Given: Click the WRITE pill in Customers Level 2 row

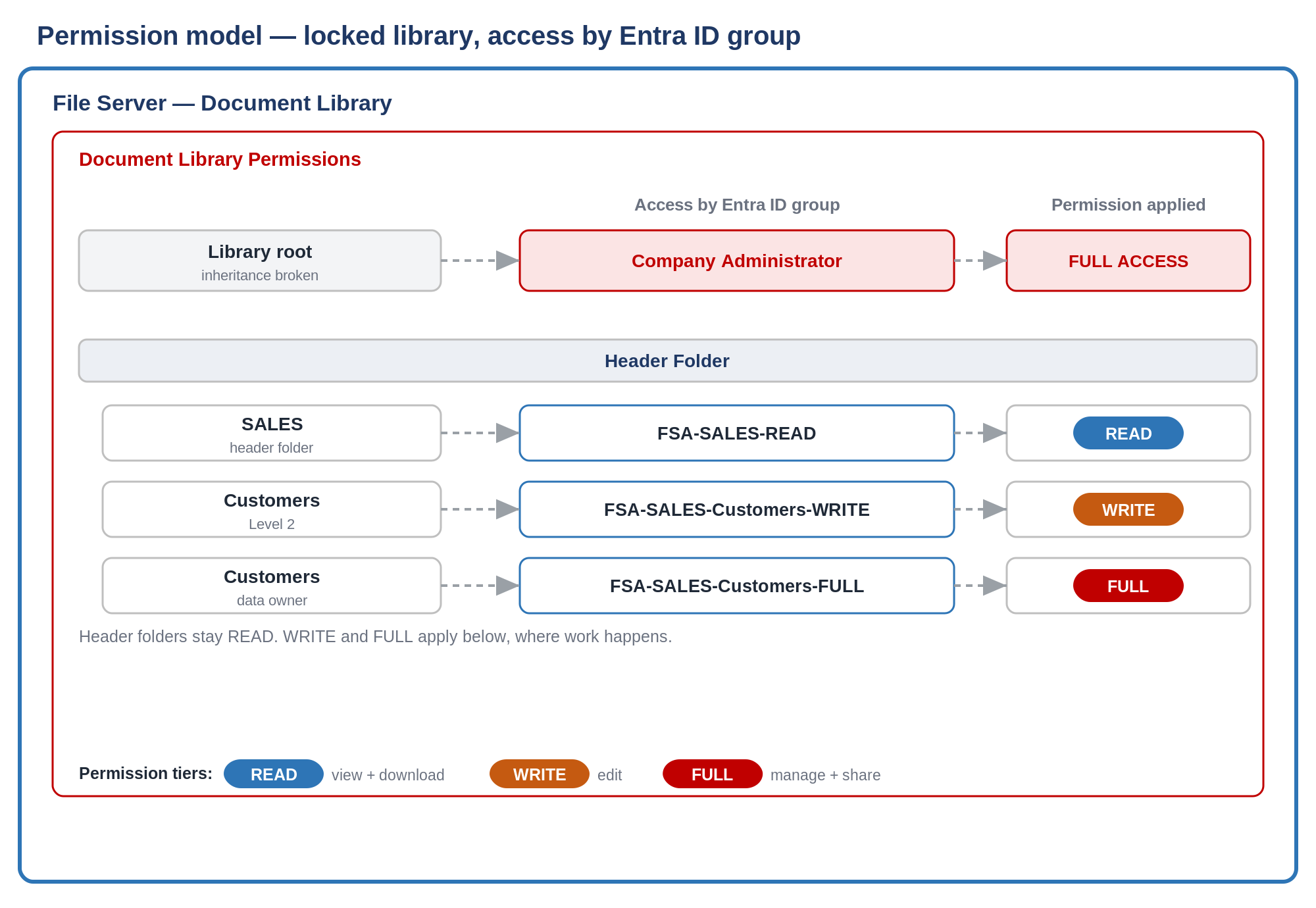Looking at the screenshot, I should 1128,509.
